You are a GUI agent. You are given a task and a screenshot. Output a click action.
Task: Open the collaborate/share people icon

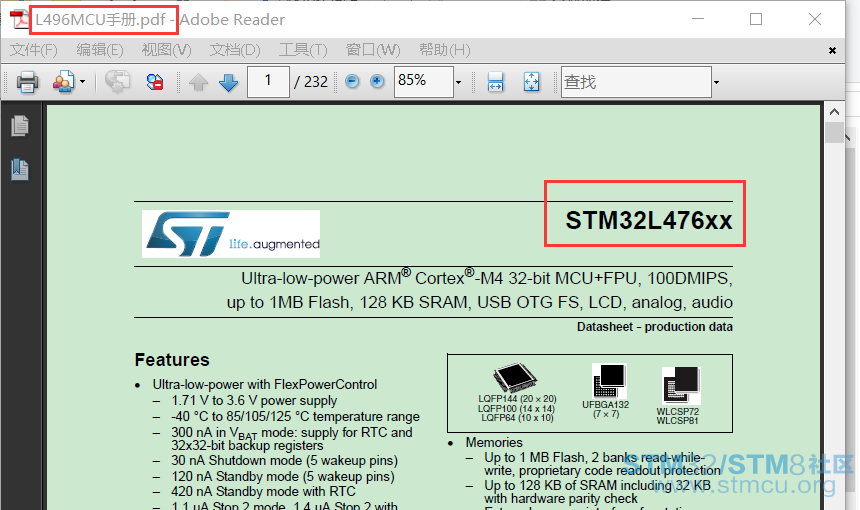pos(64,82)
